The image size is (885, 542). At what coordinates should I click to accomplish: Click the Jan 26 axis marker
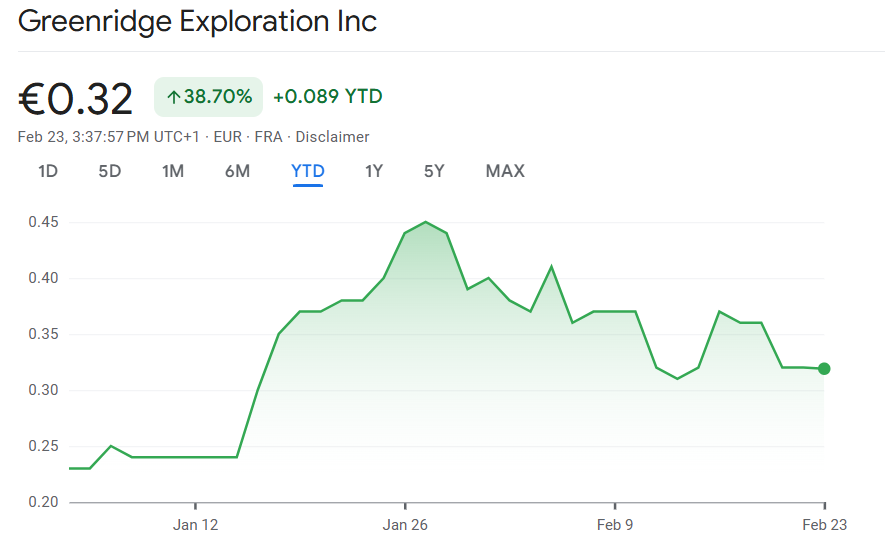405,524
